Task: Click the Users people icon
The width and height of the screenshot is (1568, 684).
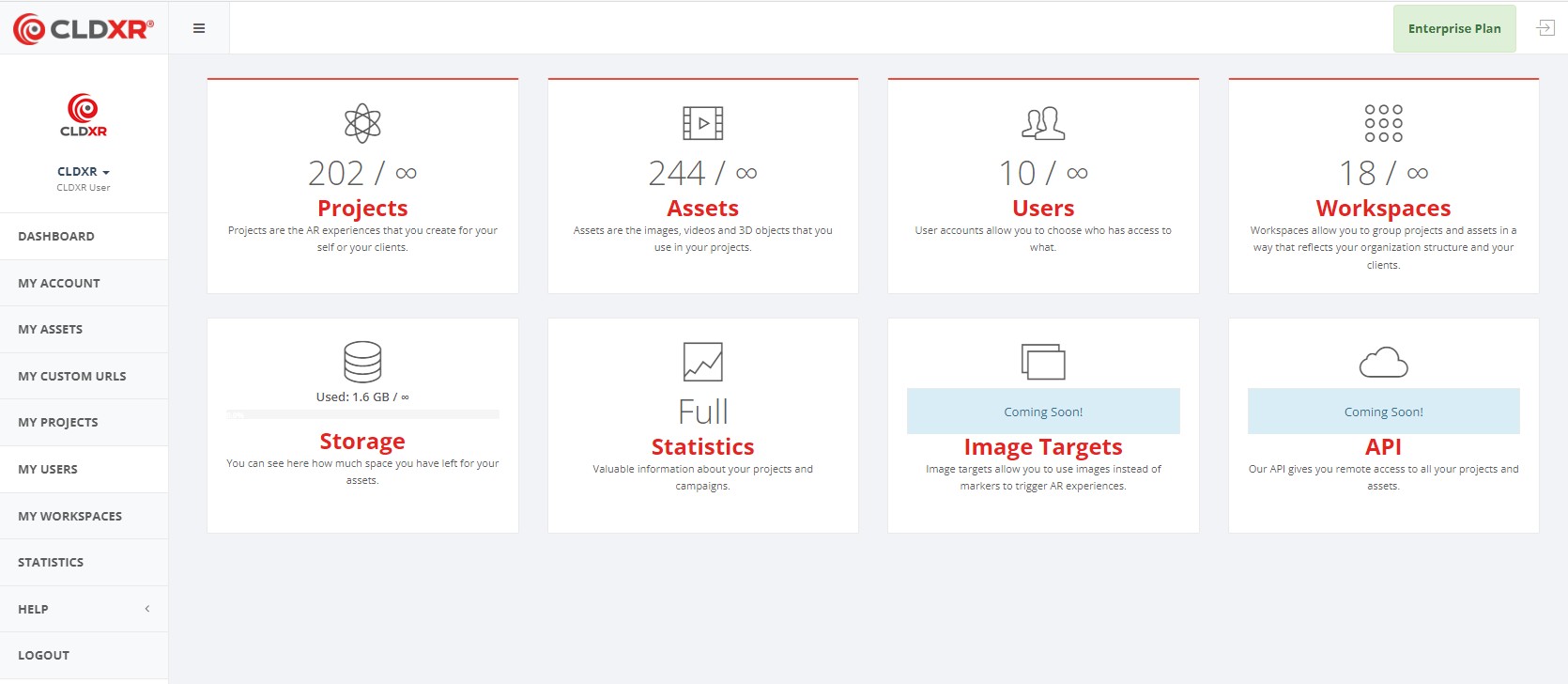Action: (1042, 123)
